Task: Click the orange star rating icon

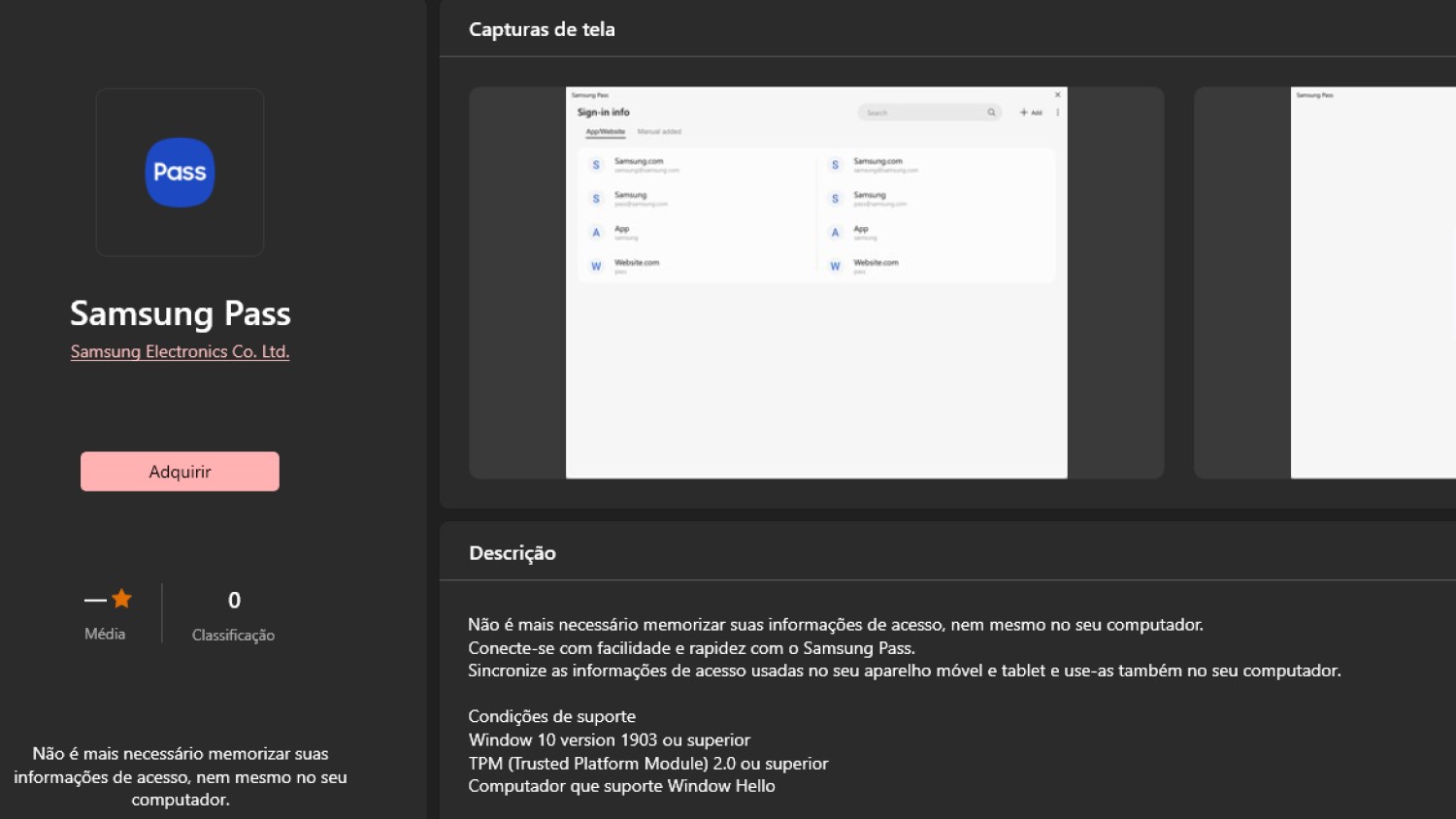Action: [121, 599]
